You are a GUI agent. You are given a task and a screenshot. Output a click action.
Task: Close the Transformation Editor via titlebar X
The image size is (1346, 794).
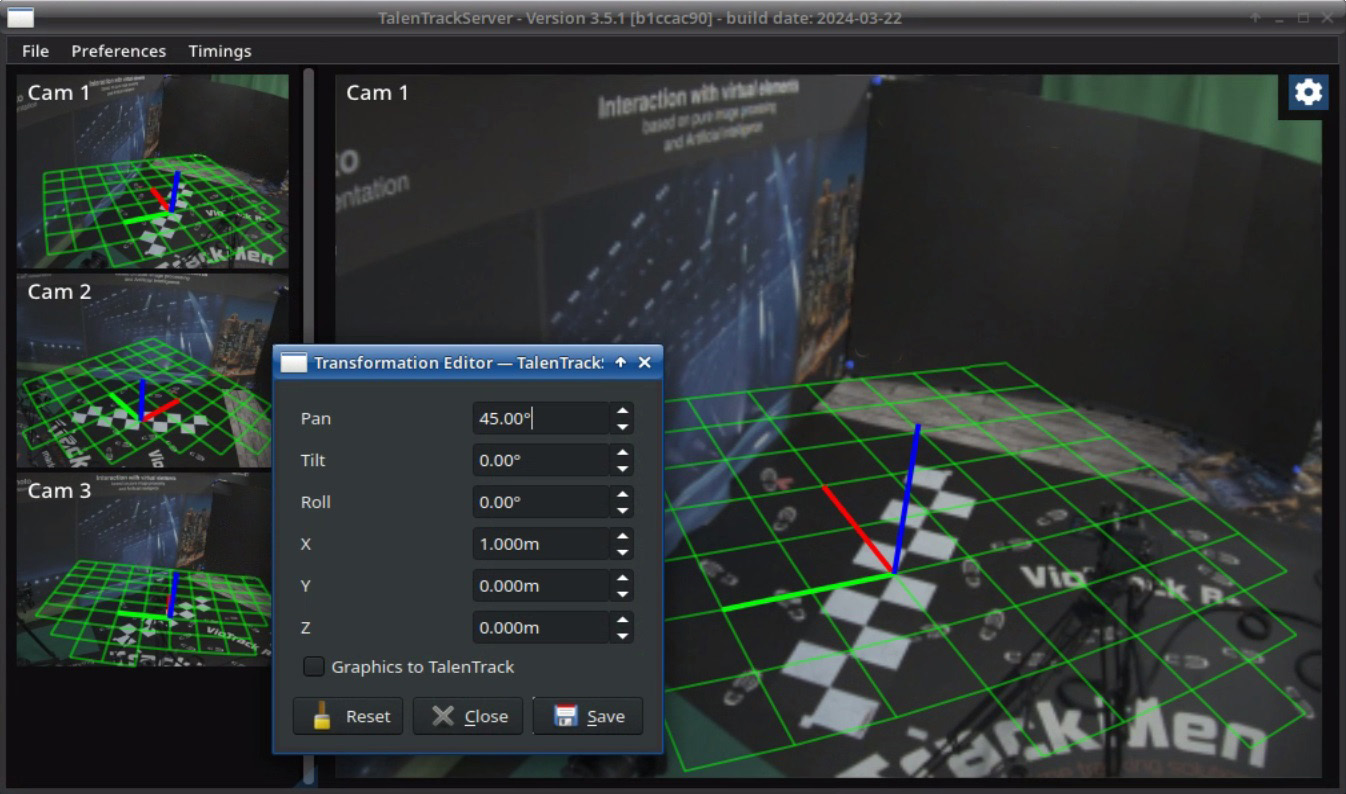(x=644, y=363)
